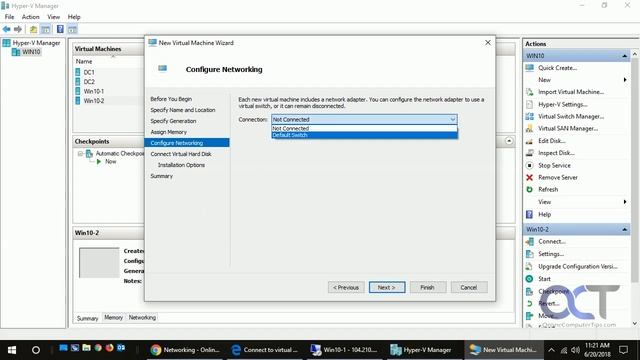This screenshot has height=360, width=640.
Task: Go to Assign Memory step
Action: coord(168,132)
